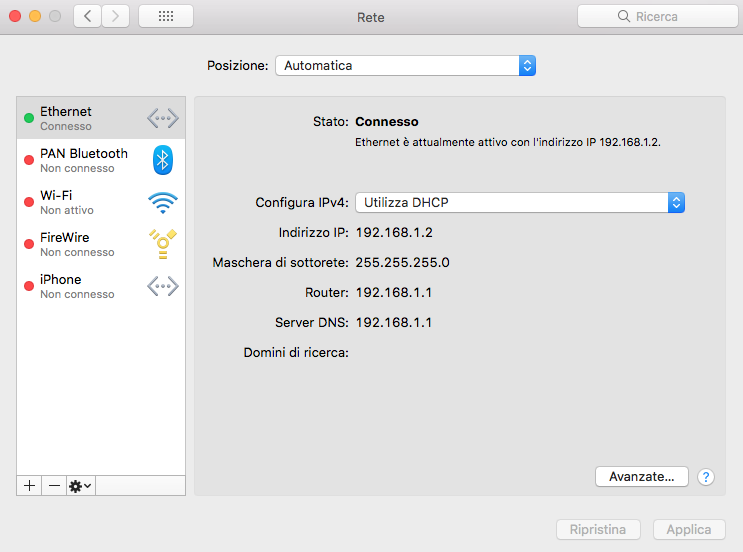Open the Posizione dropdown
Screen dimensions: 743x552
[405, 65]
